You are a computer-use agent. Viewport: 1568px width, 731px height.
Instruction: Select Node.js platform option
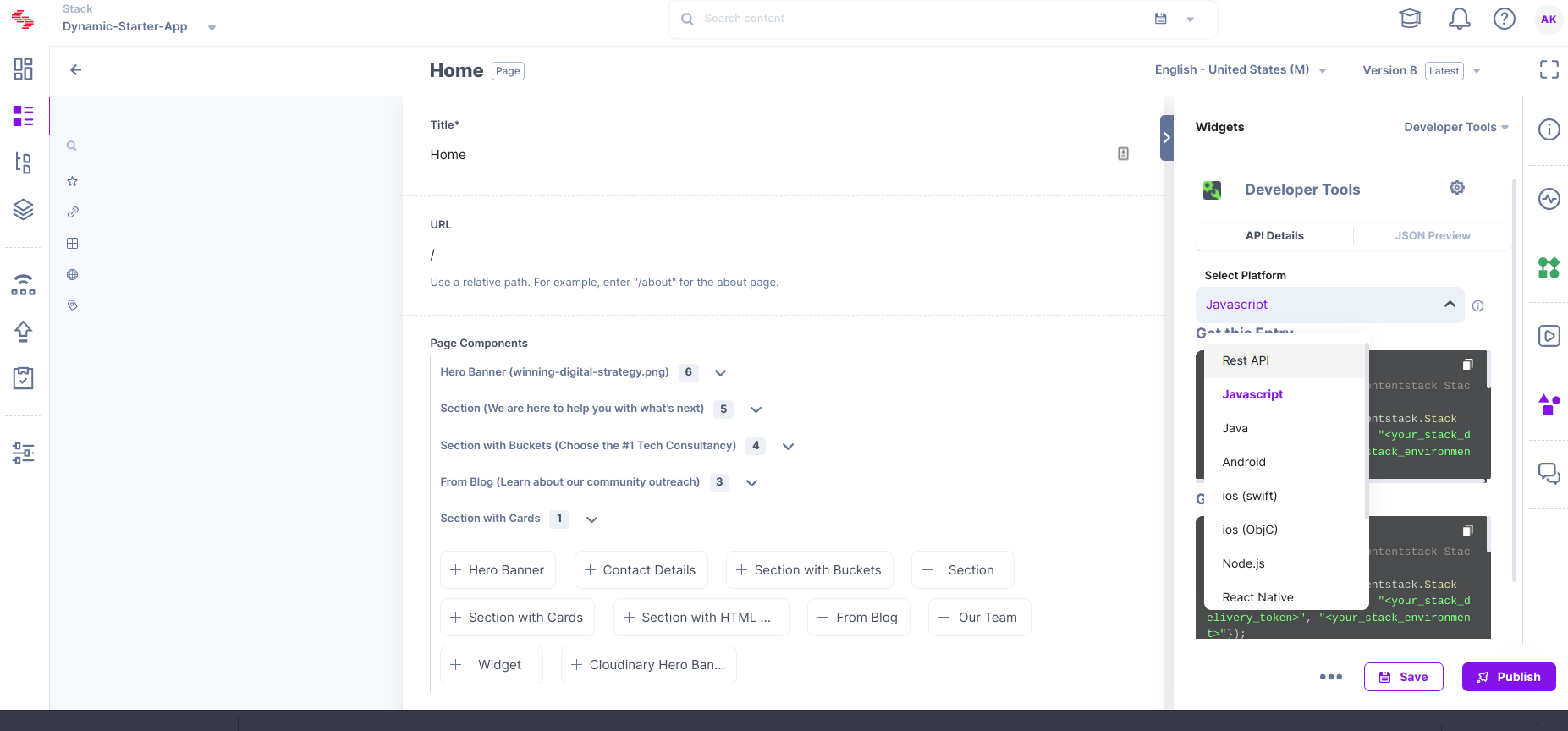point(1285,563)
